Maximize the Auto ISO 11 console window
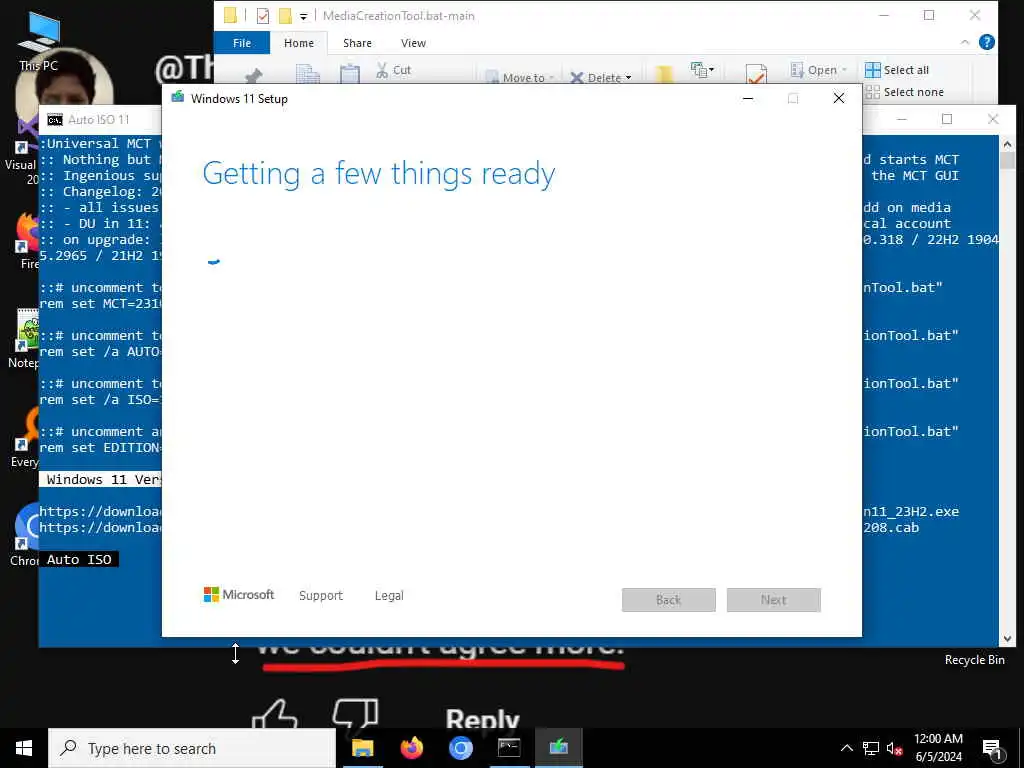The image size is (1024, 768). (947, 119)
